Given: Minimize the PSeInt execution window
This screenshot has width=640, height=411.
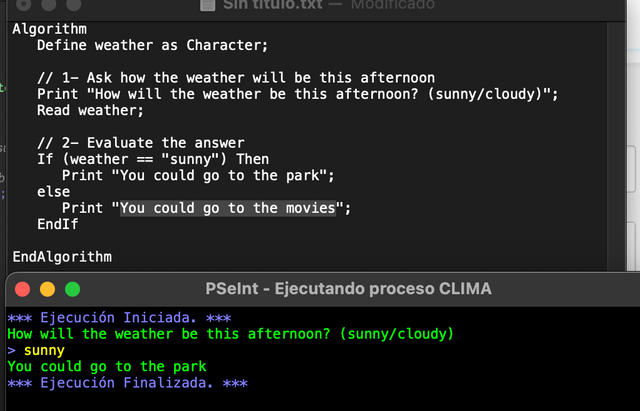Looking at the screenshot, I should (47, 289).
